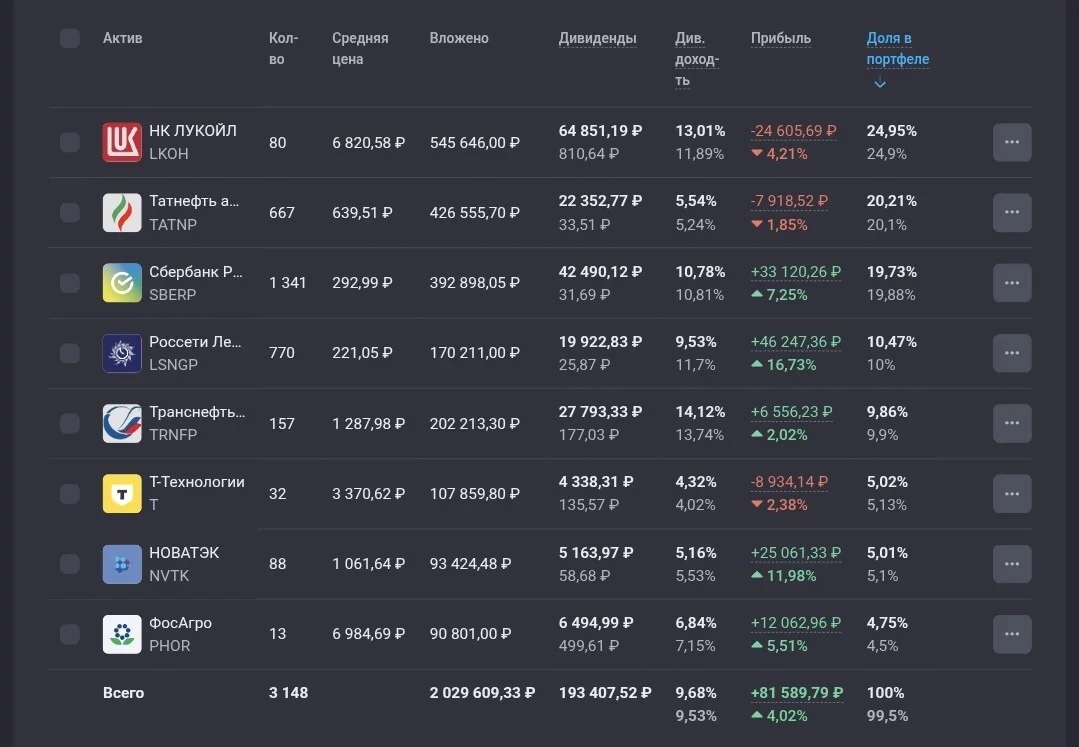Open the НК ЛУКОЙЛ asset name
This screenshot has height=747, width=1079.
193,131
